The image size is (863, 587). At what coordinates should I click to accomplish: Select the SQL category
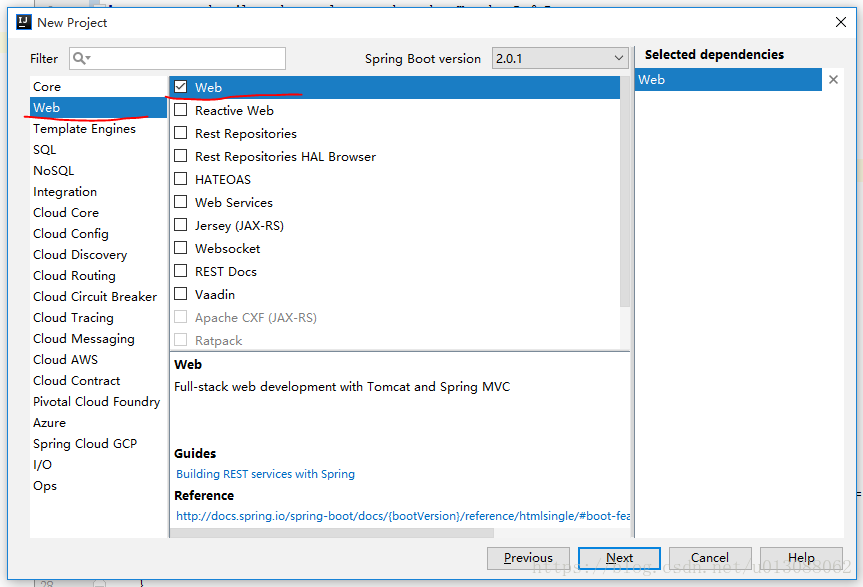pyautogui.click(x=45, y=150)
